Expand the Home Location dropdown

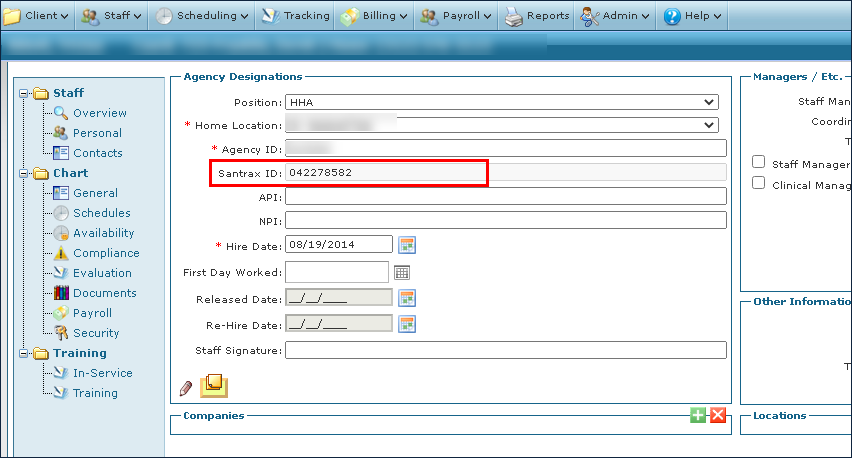click(501, 125)
